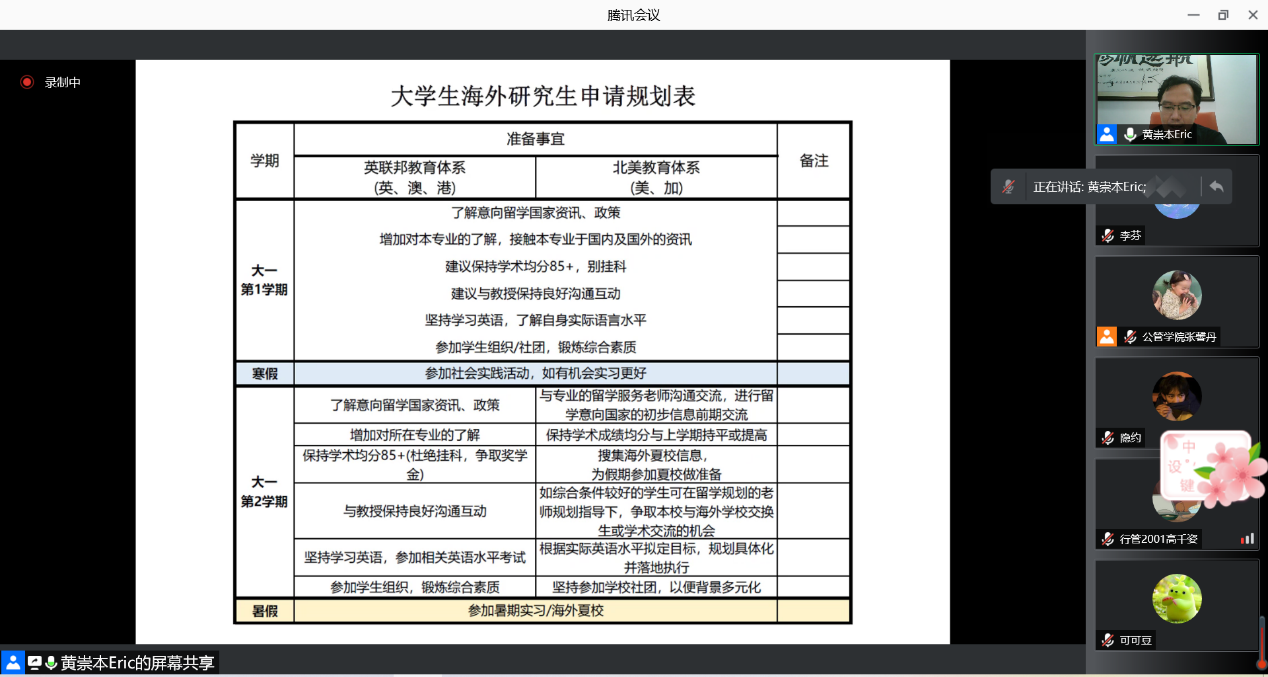Toggle 可可豆's muted microphone icon
This screenshot has width=1268, height=677.
point(1108,640)
